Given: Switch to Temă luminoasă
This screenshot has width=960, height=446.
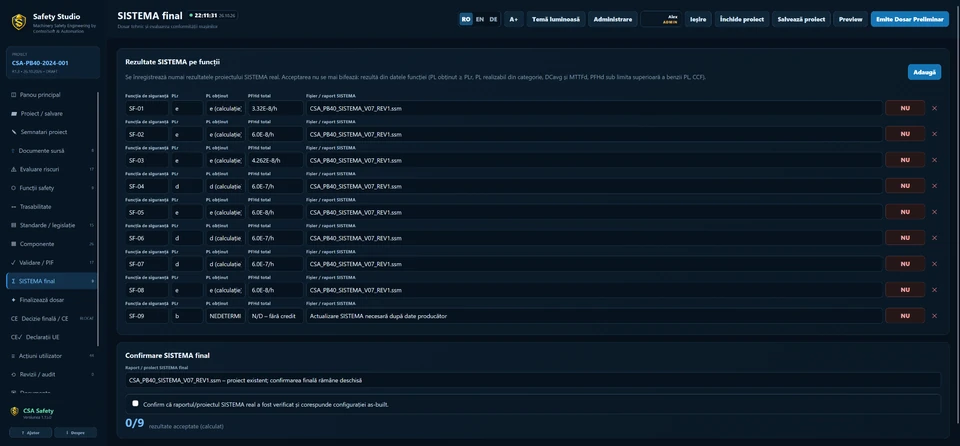Looking at the screenshot, I should click(x=556, y=20).
